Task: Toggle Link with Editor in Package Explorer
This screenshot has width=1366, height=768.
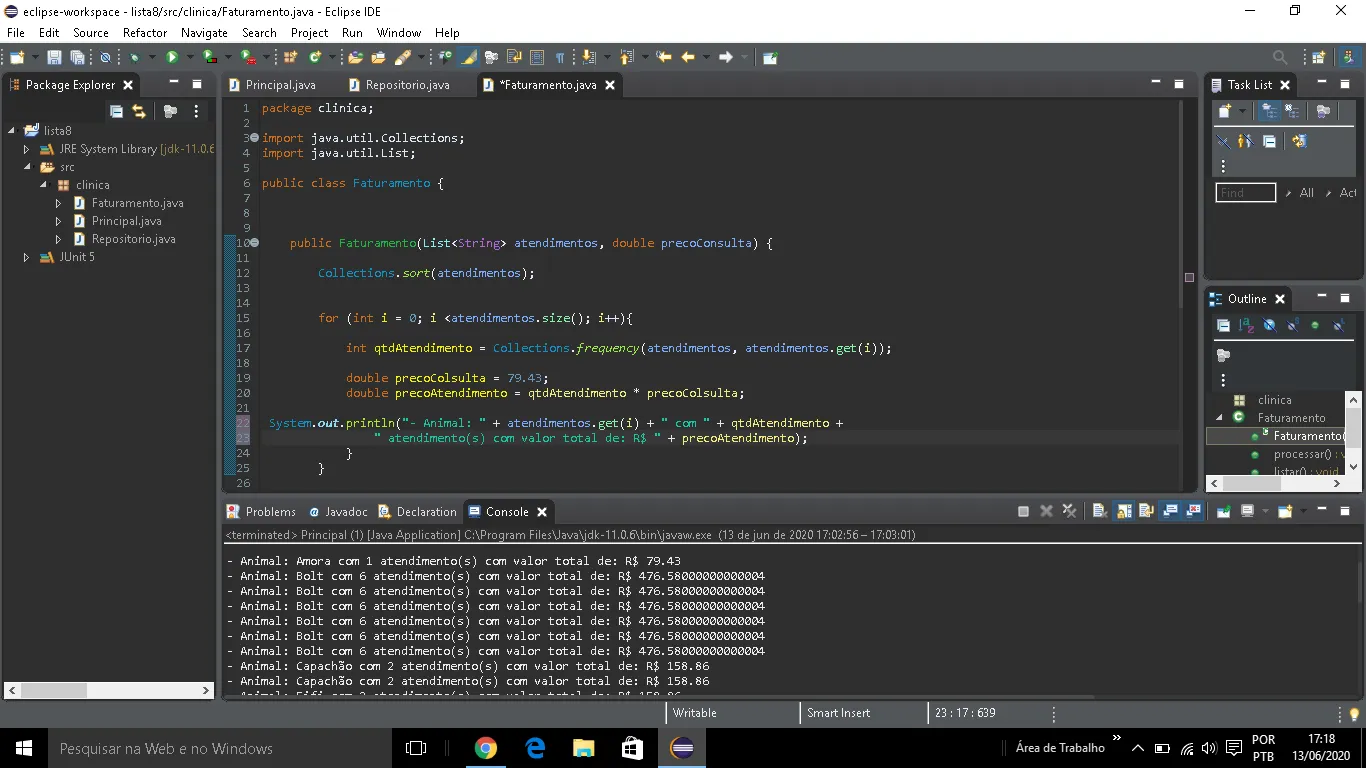Action: click(x=139, y=112)
